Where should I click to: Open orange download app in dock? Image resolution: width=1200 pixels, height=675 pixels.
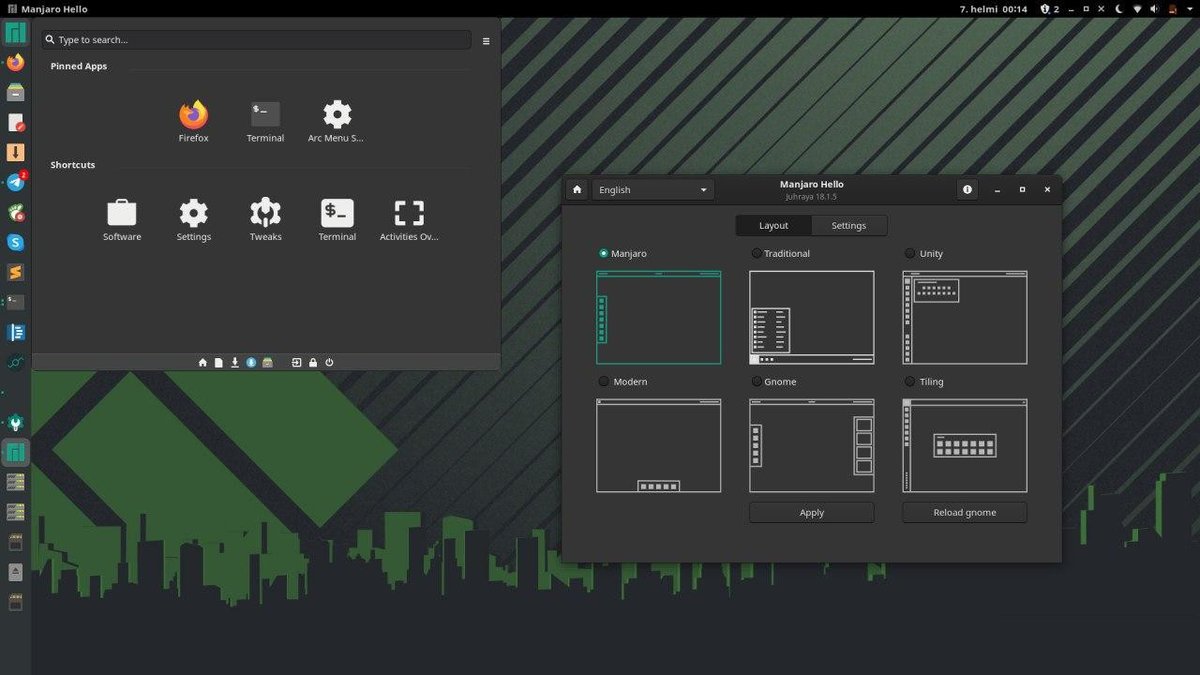click(x=15, y=152)
